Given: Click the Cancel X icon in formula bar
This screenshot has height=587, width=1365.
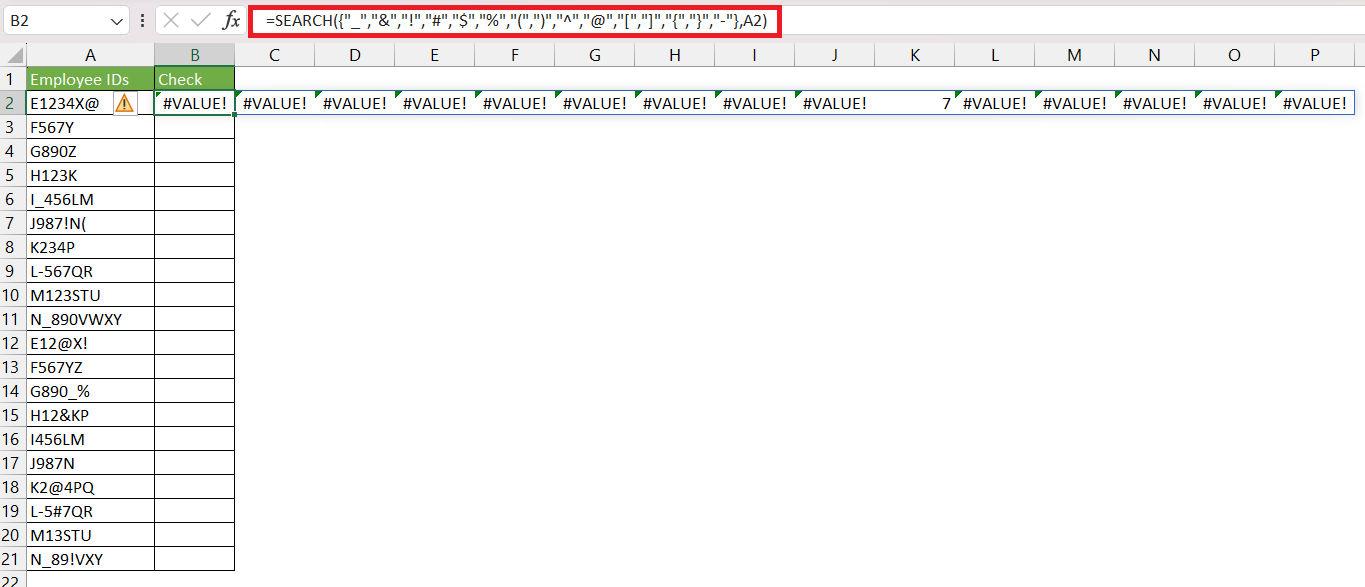Looking at the screenshot, I should 171,20.
